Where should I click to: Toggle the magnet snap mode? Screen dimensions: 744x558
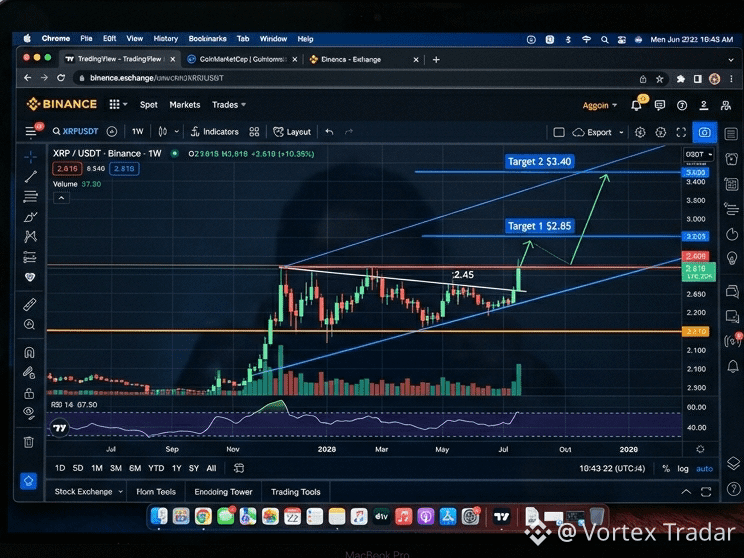tap(29, 353)
